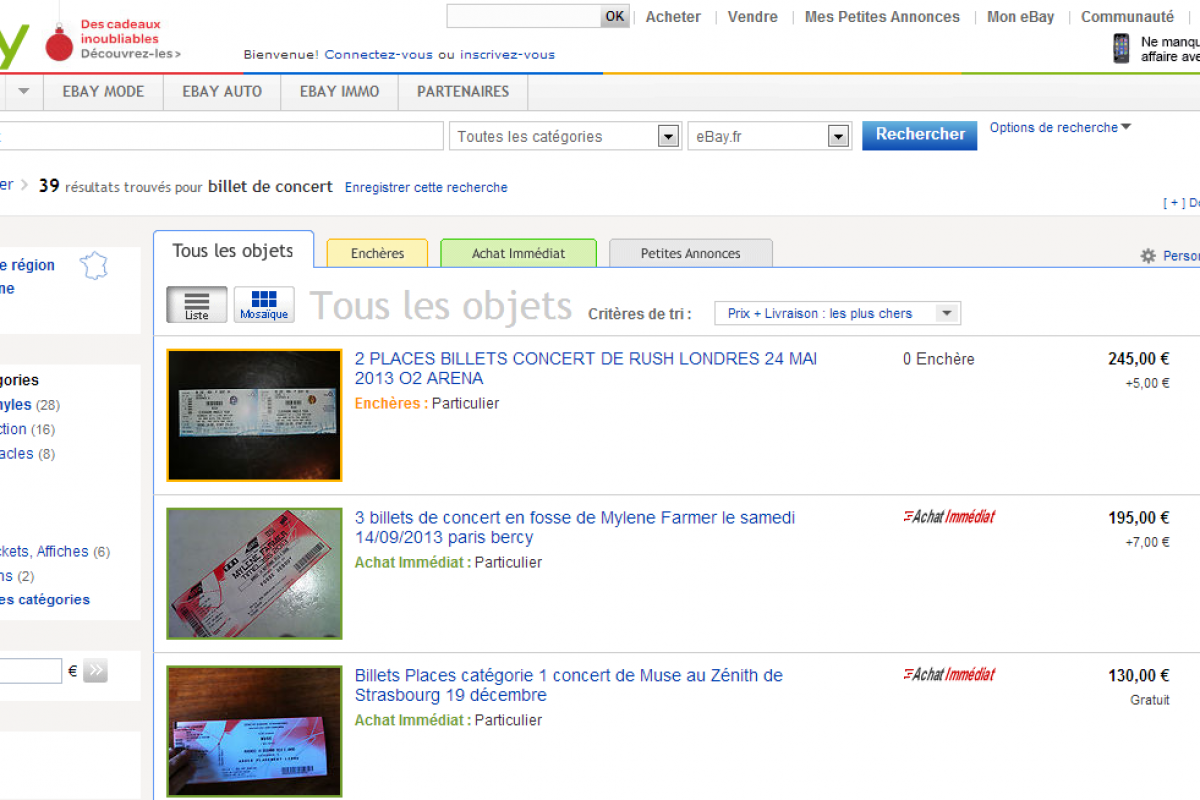Viewport: 1200px width, 800px height.
Task: Click the Gratuit shipping label
Action: [x=1150, y=700]
